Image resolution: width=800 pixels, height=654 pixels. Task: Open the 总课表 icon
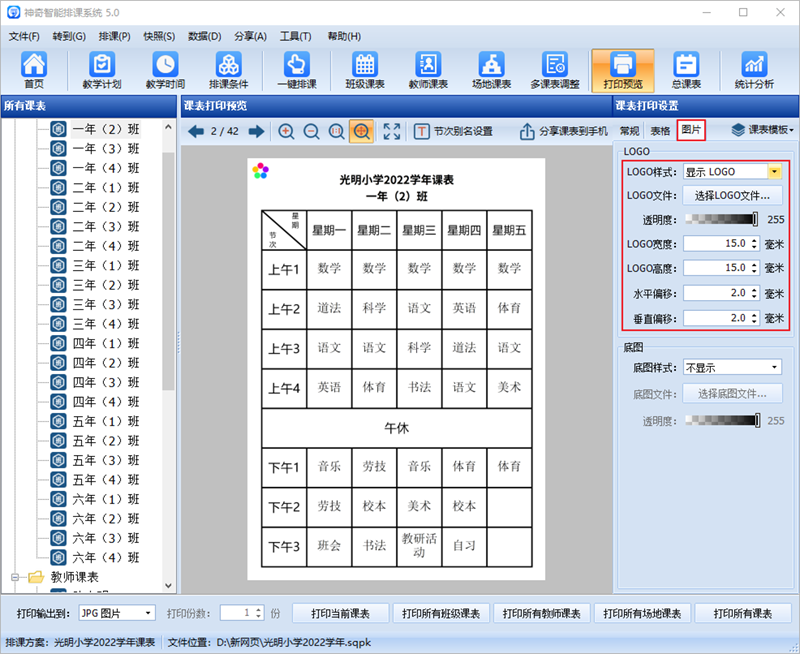pyautogui.click(x=686, y=70)
